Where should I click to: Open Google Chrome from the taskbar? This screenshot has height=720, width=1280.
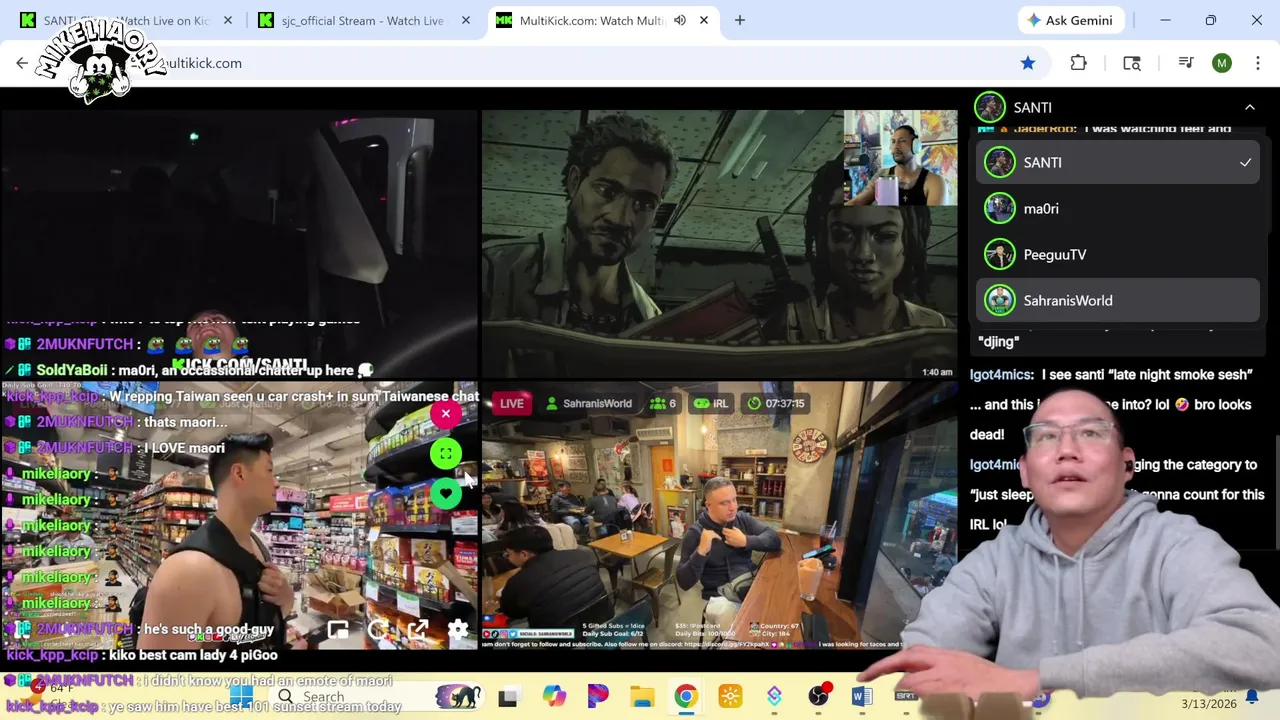686,696
